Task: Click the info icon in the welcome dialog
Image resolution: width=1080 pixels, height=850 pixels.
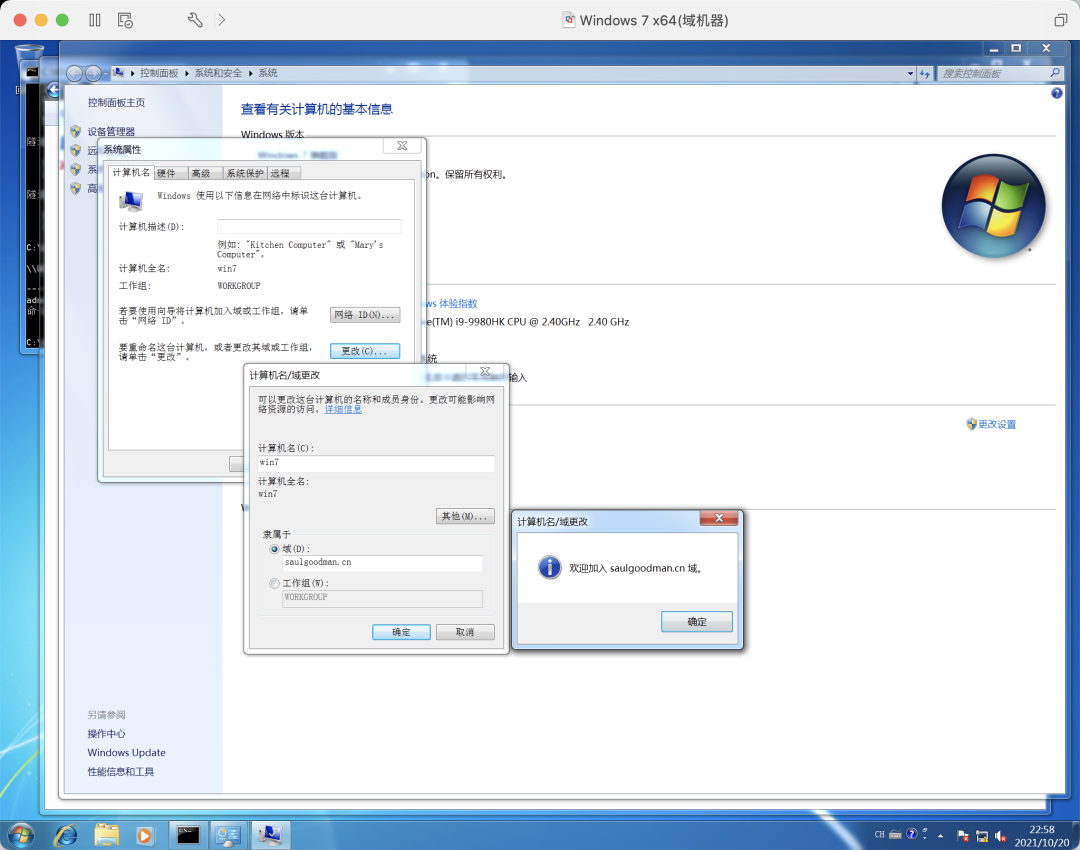Action: click(549, 568)
